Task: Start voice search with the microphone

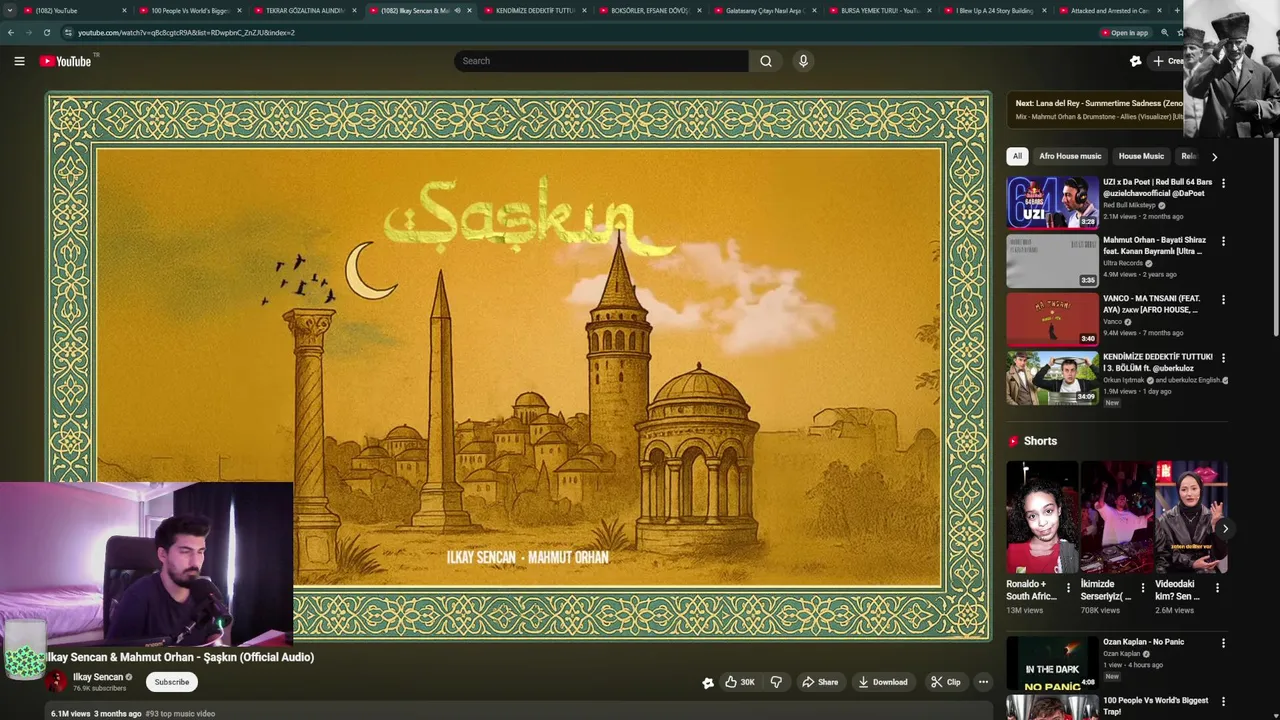Action: point(803,61)
